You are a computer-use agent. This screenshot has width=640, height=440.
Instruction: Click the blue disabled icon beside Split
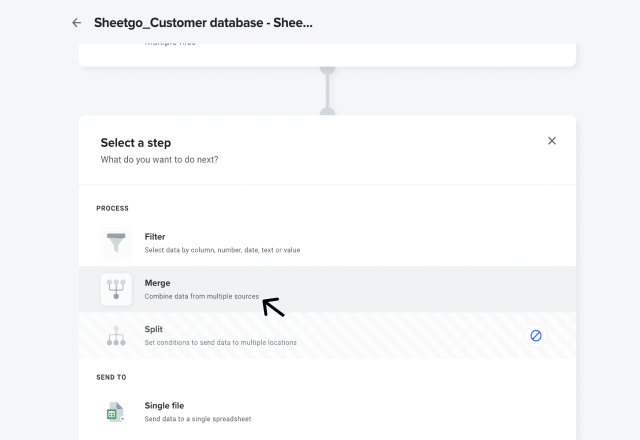[536, 336]
